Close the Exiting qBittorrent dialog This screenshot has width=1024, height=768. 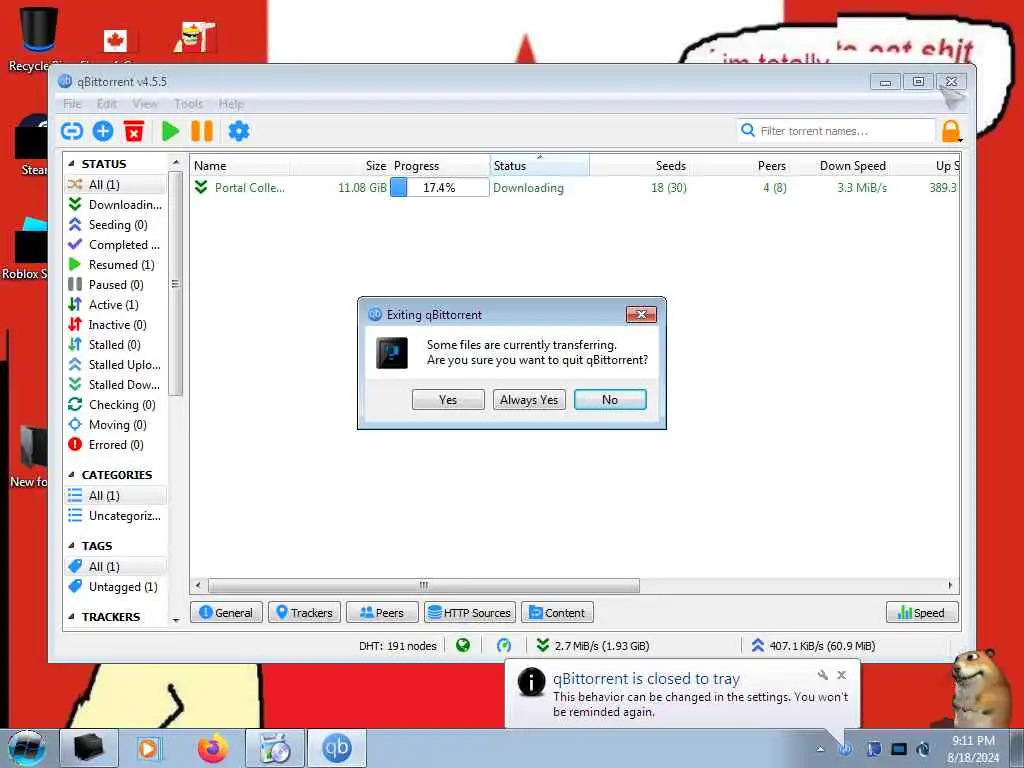tap(641, 315)
